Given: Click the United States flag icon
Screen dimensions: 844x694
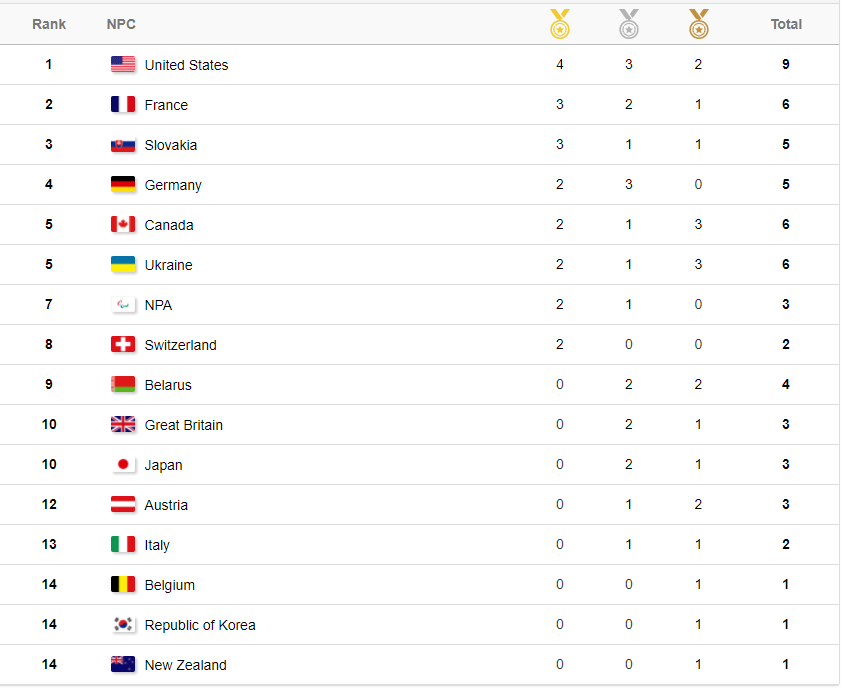Looking at the screenshot, I should point(123,65).
